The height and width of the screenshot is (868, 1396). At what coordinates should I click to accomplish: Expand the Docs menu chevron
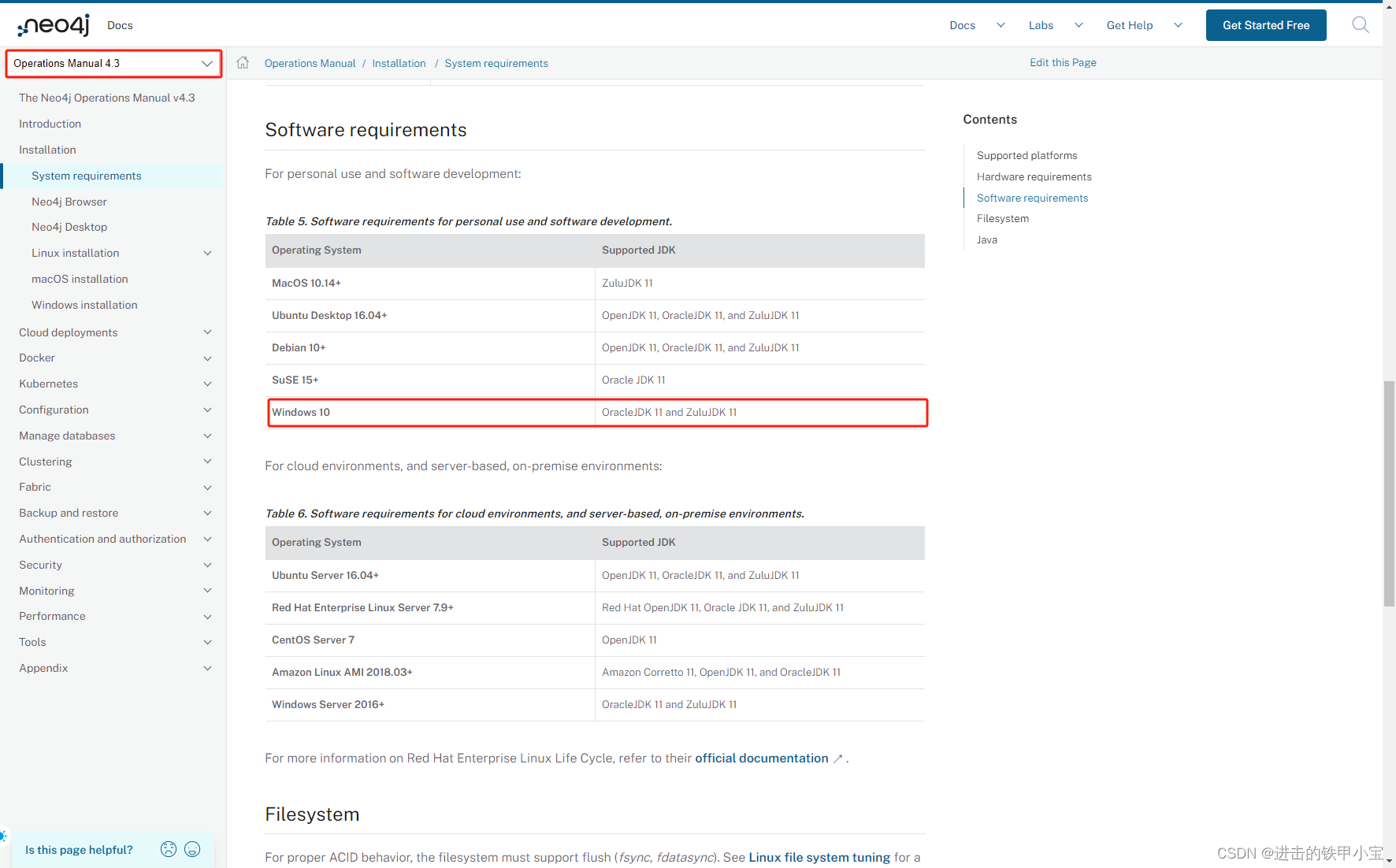pos(1001,25)
